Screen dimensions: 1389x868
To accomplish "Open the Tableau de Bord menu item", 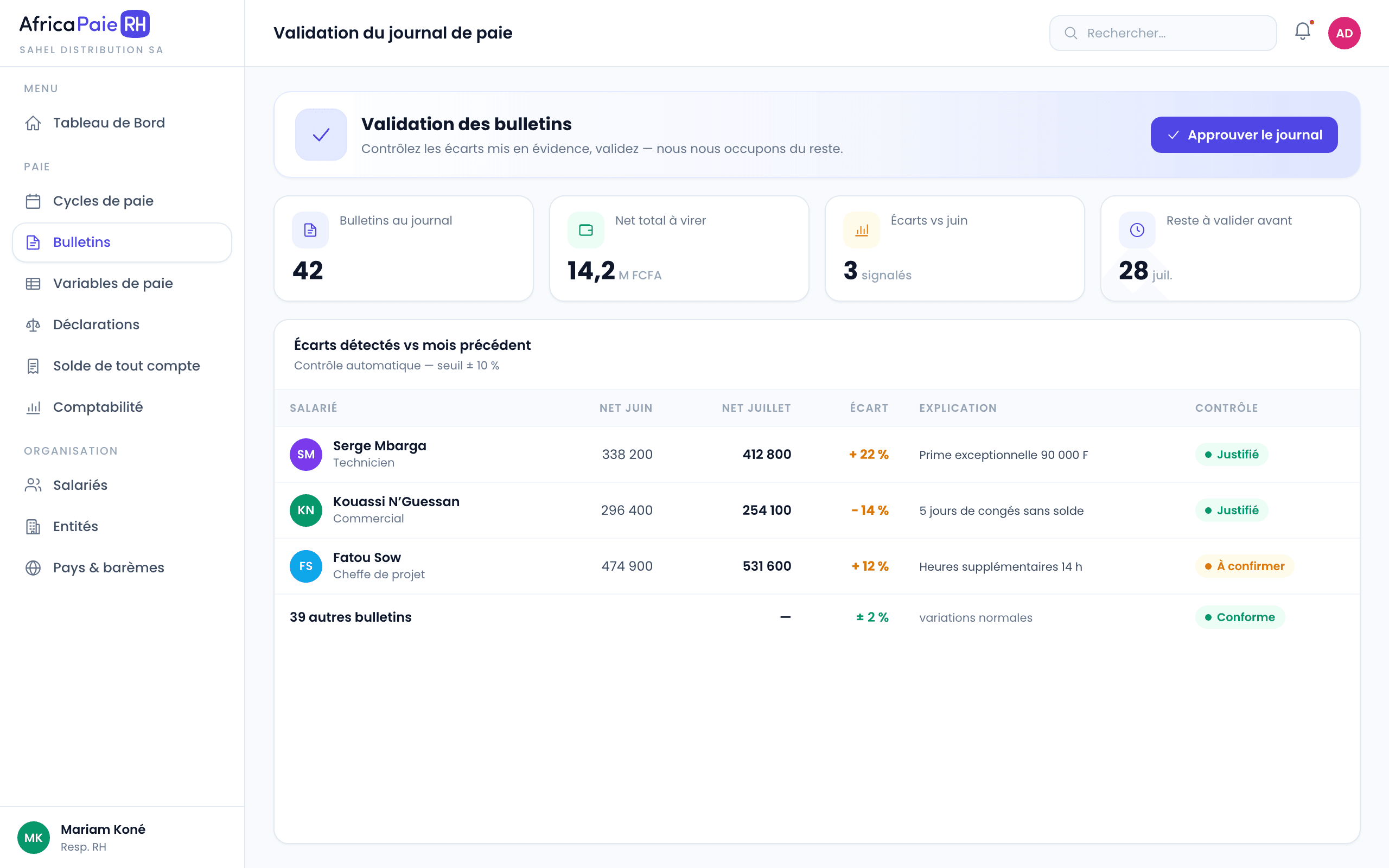I will 122,123.
